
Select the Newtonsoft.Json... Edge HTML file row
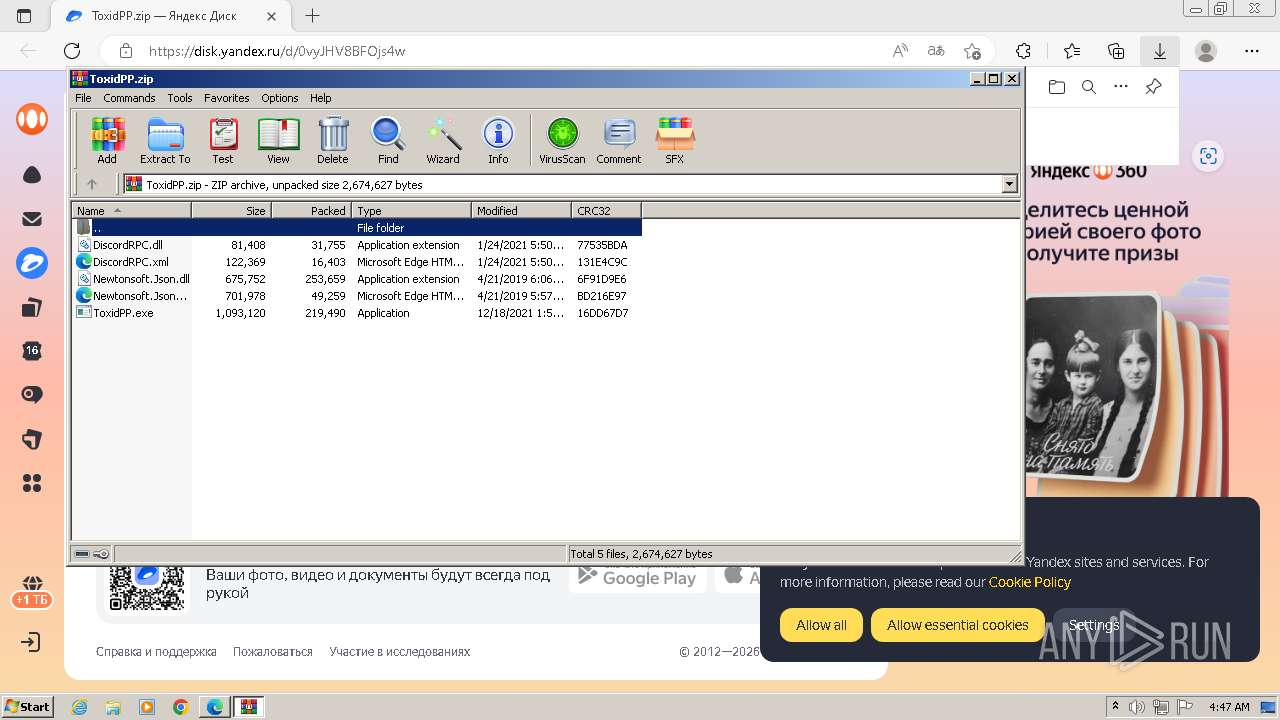(x=357, y=296)
